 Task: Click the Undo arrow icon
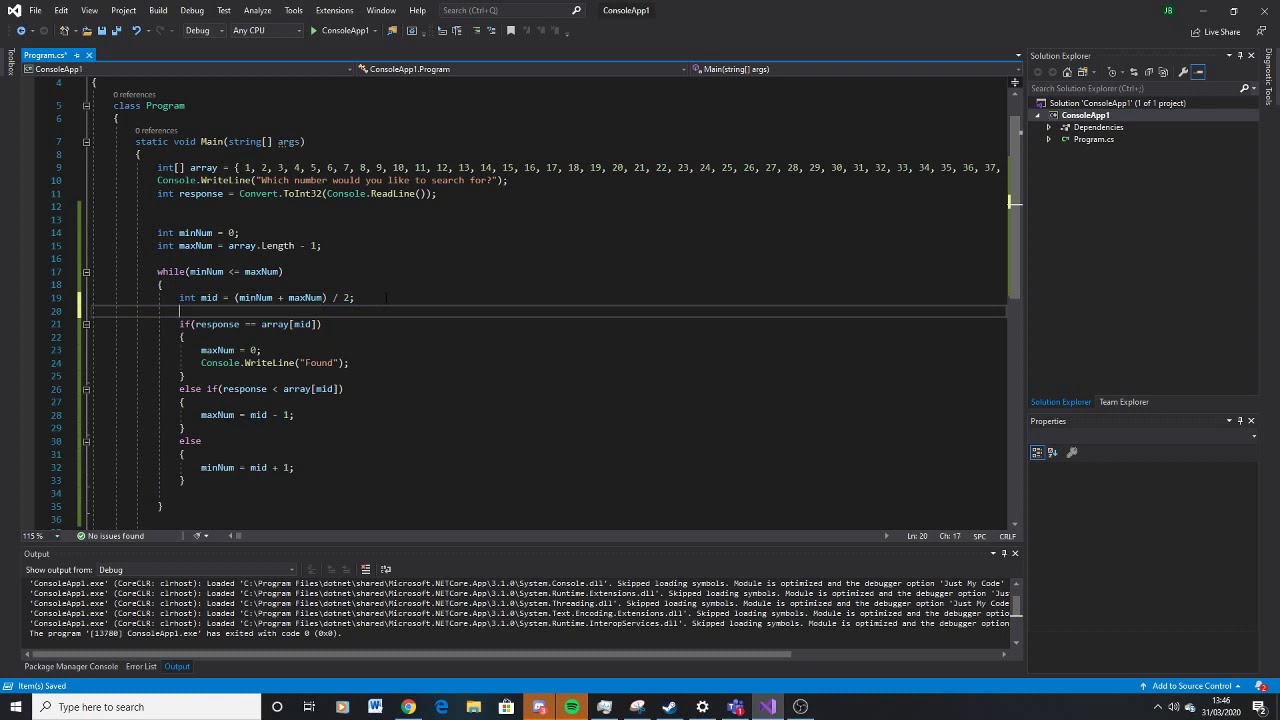136,31
